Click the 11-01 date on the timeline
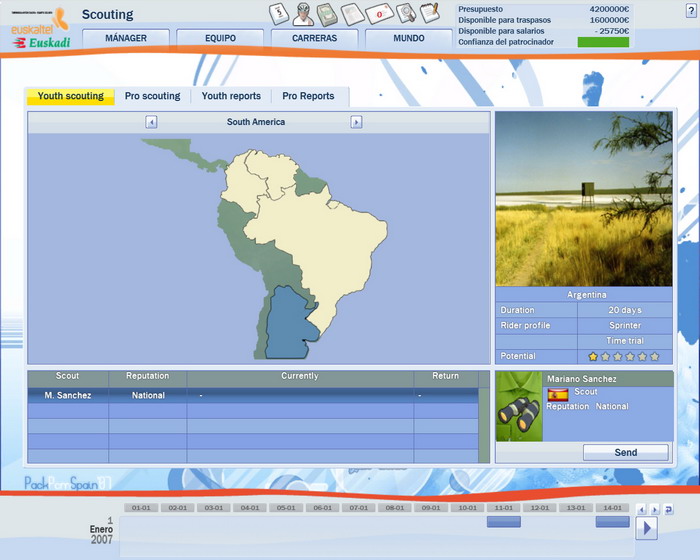This screenshot has width=700, height=560. tap(504, 508)
